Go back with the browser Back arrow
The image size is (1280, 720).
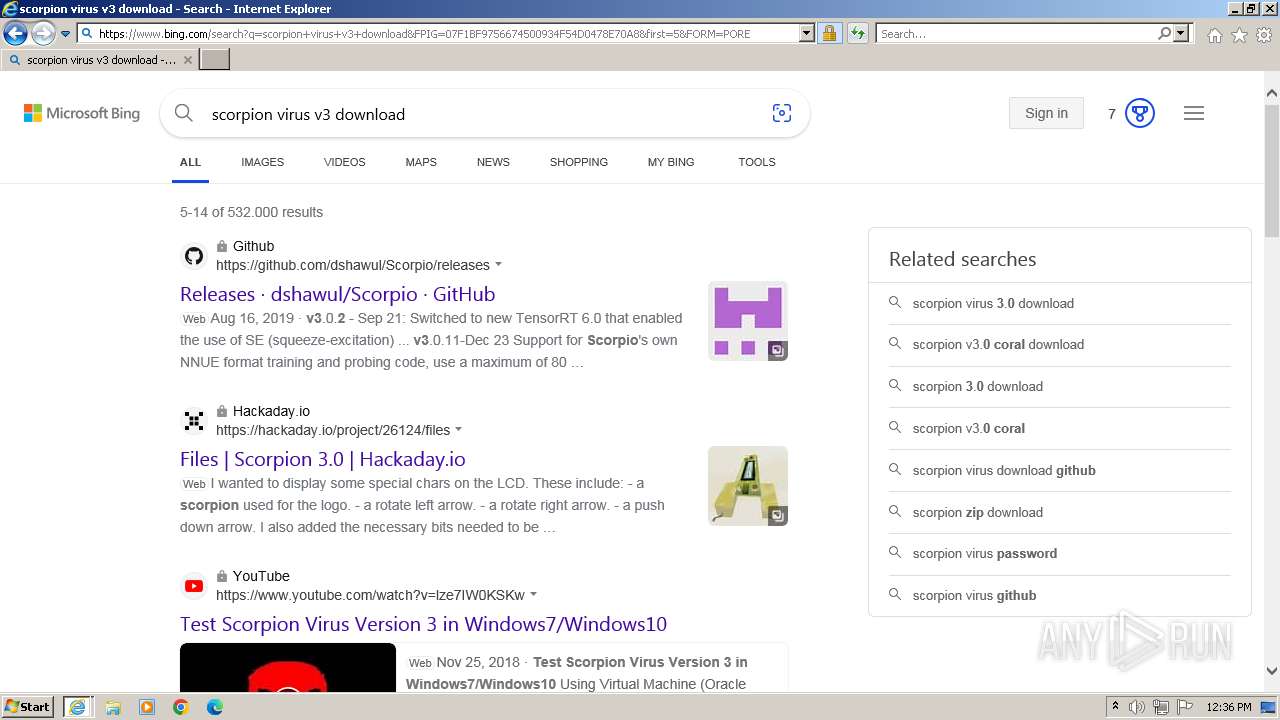click(x=15, y=34)
